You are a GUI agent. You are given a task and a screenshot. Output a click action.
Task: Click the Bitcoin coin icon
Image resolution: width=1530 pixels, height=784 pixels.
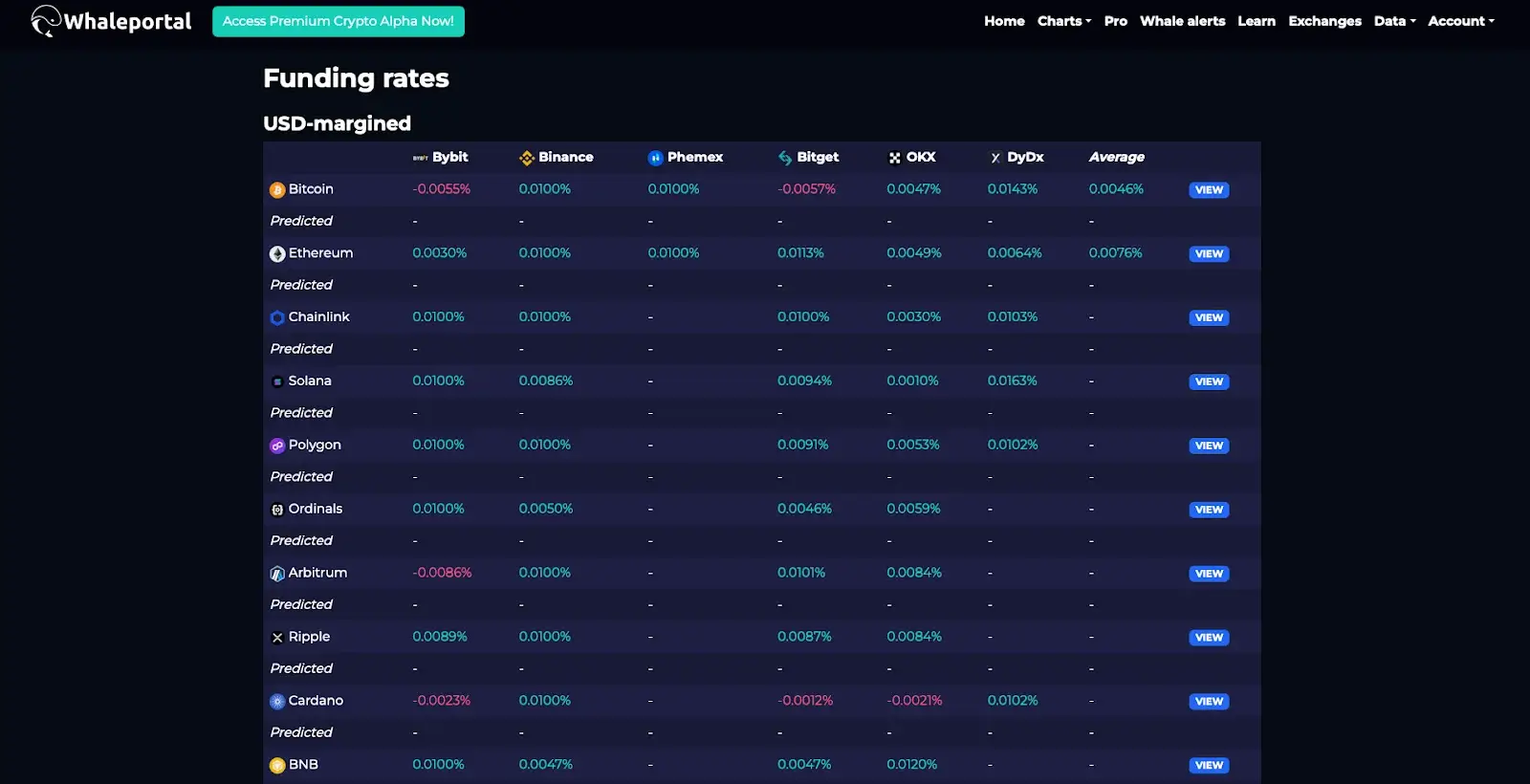tap(277, 190)
